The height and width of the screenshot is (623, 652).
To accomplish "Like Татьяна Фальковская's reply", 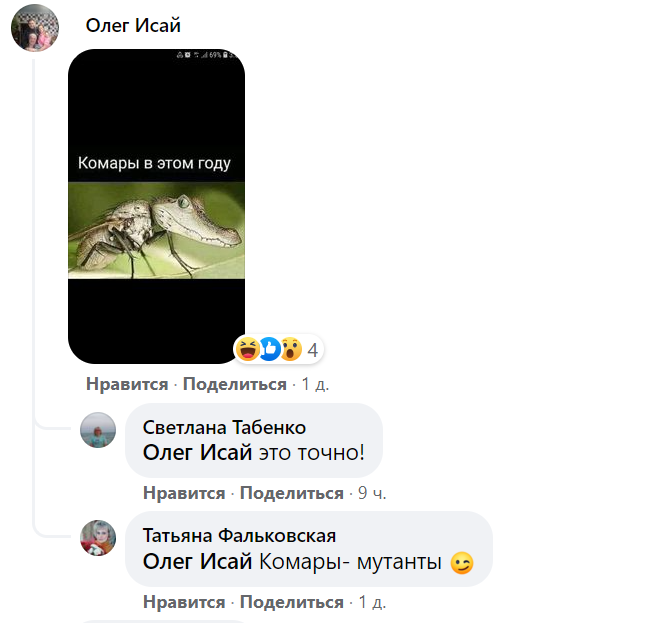I will pyautogui.click(x=184, y=602).
